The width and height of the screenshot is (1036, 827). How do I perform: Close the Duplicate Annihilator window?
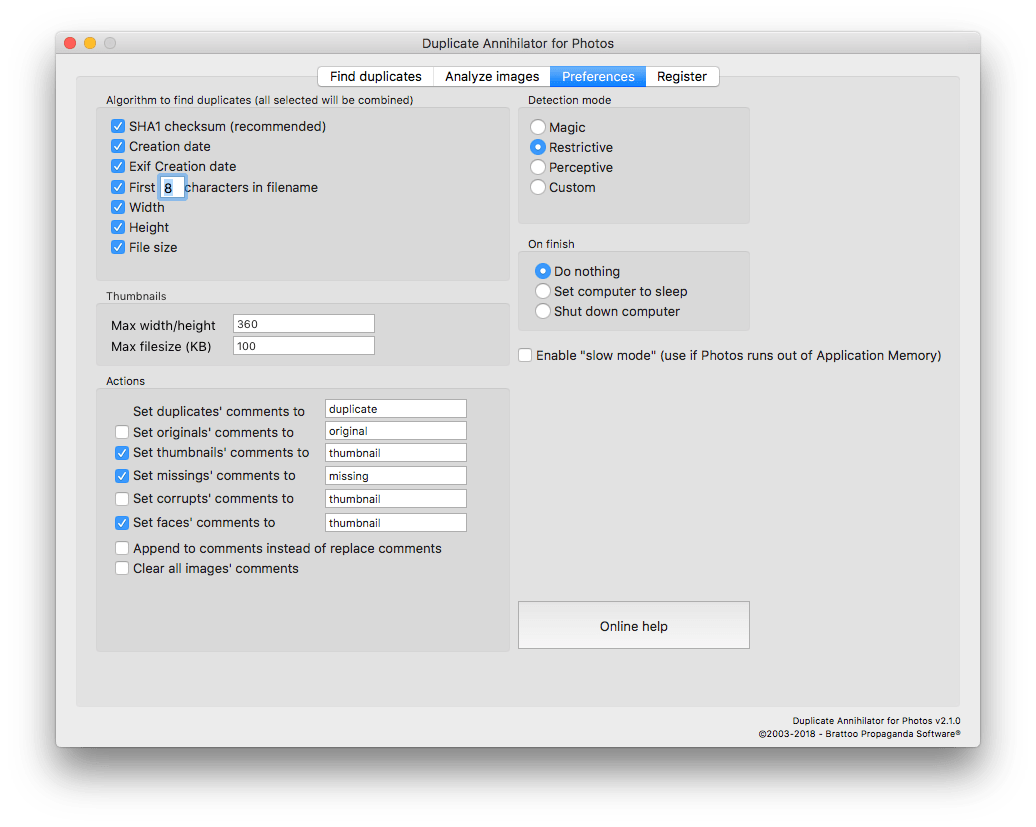coord(70,43)
